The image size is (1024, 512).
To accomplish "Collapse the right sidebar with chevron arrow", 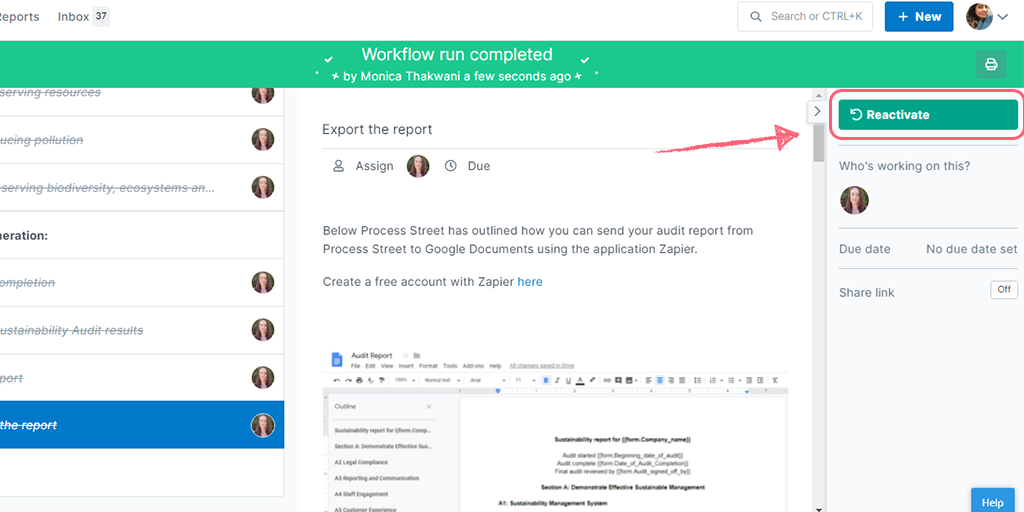I will 817,111.
